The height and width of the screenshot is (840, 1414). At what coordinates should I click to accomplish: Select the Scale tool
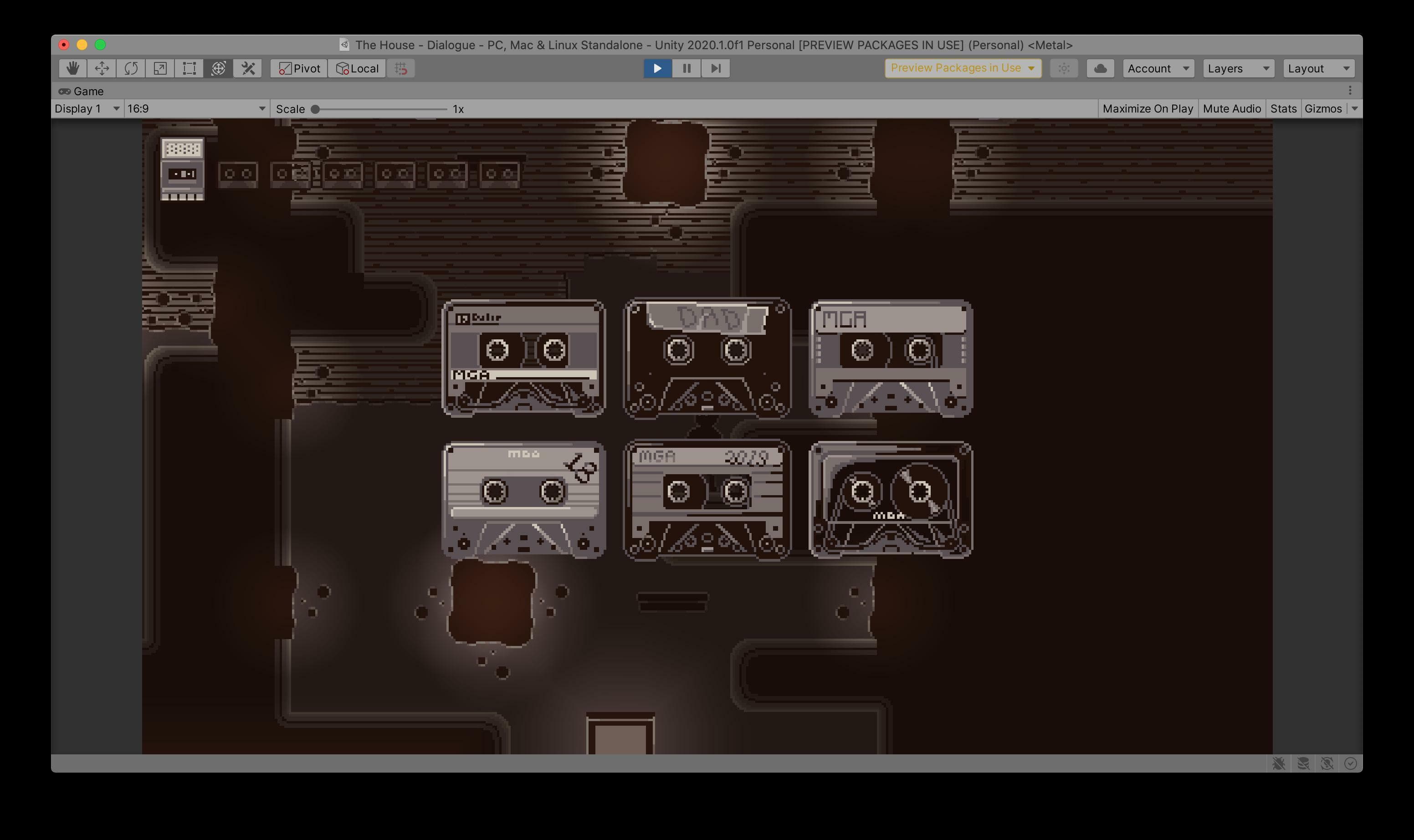pos(160,68)
